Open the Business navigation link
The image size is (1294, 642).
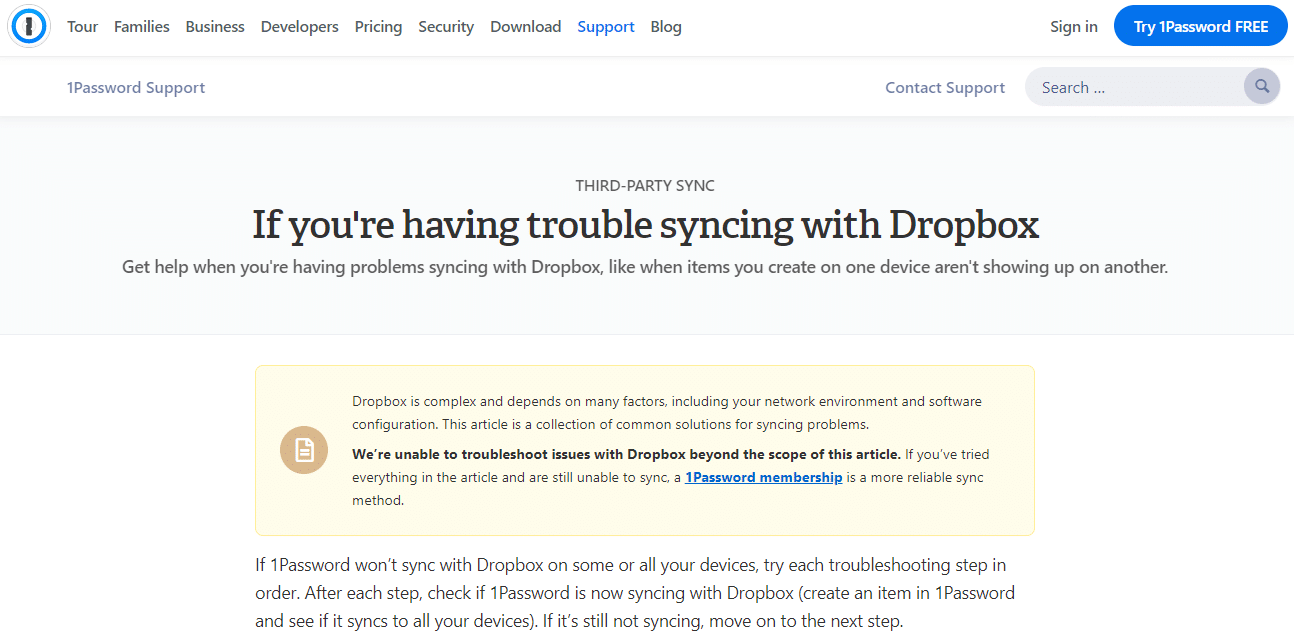(215, 27)
